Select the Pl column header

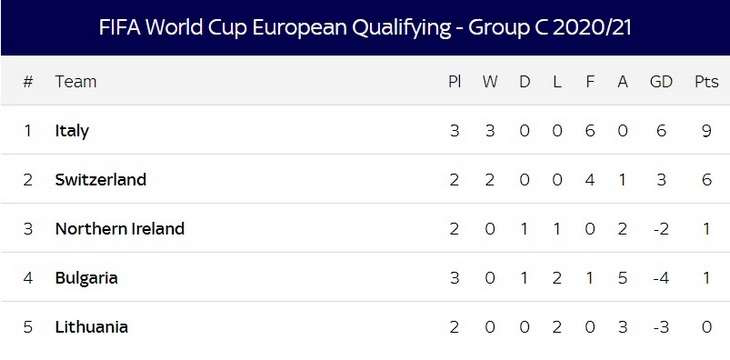[454, 82]
